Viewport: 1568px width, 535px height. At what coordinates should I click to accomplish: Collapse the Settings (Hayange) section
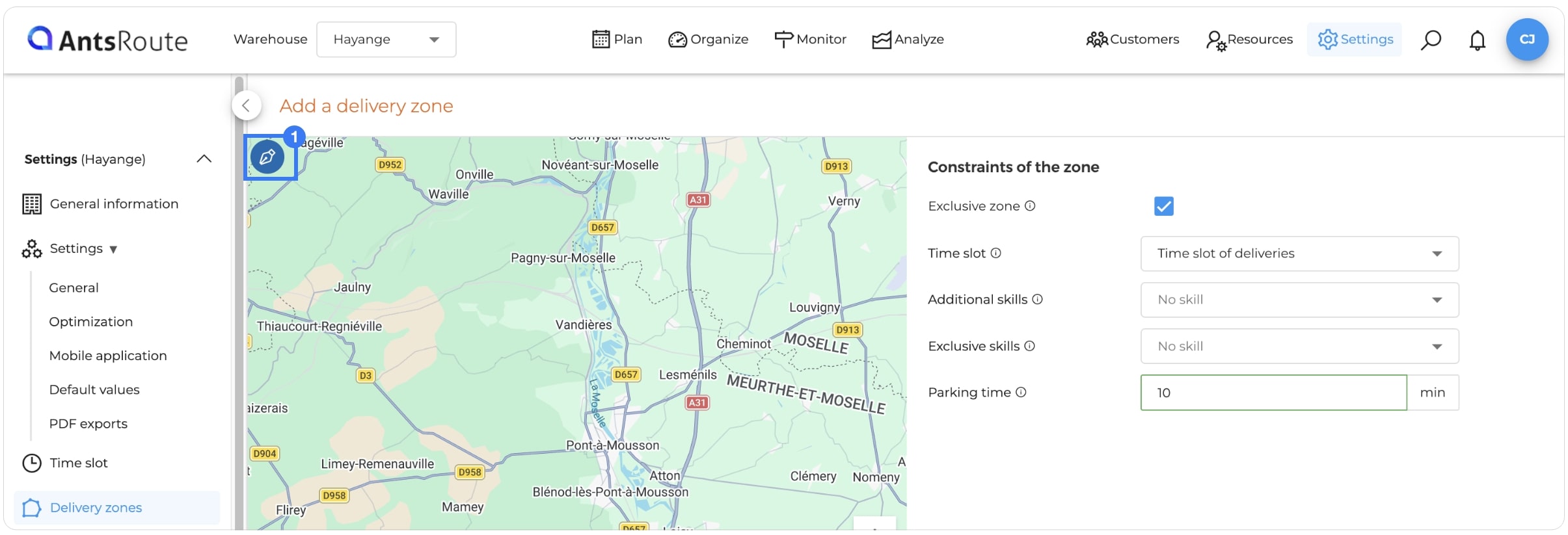[x=204, y=159]
